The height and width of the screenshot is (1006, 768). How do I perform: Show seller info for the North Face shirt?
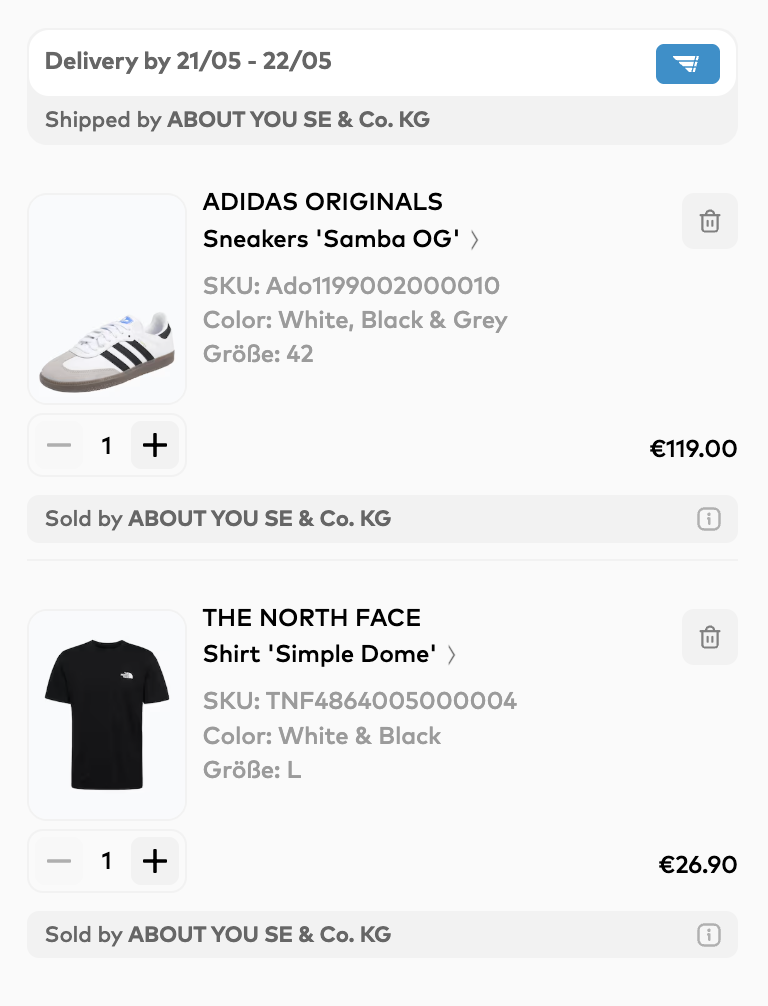(708, 935)
